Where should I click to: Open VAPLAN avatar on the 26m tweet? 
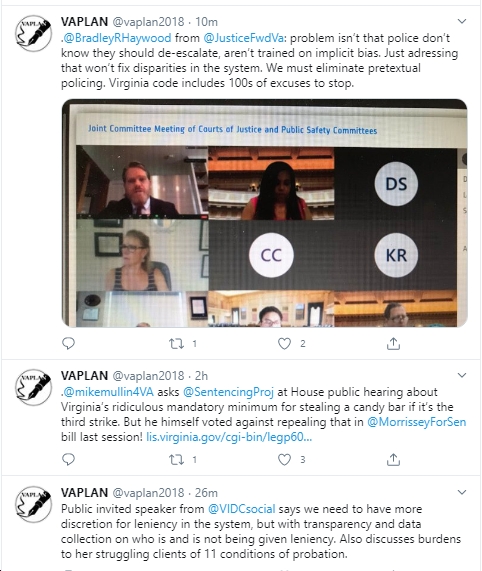tap(33, 504)
